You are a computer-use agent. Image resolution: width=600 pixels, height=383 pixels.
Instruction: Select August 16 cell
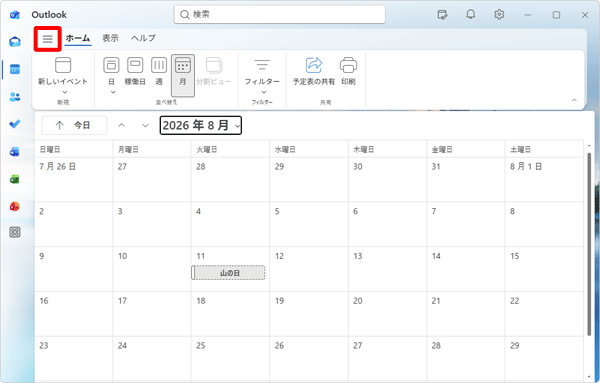[x=73, y=314]
